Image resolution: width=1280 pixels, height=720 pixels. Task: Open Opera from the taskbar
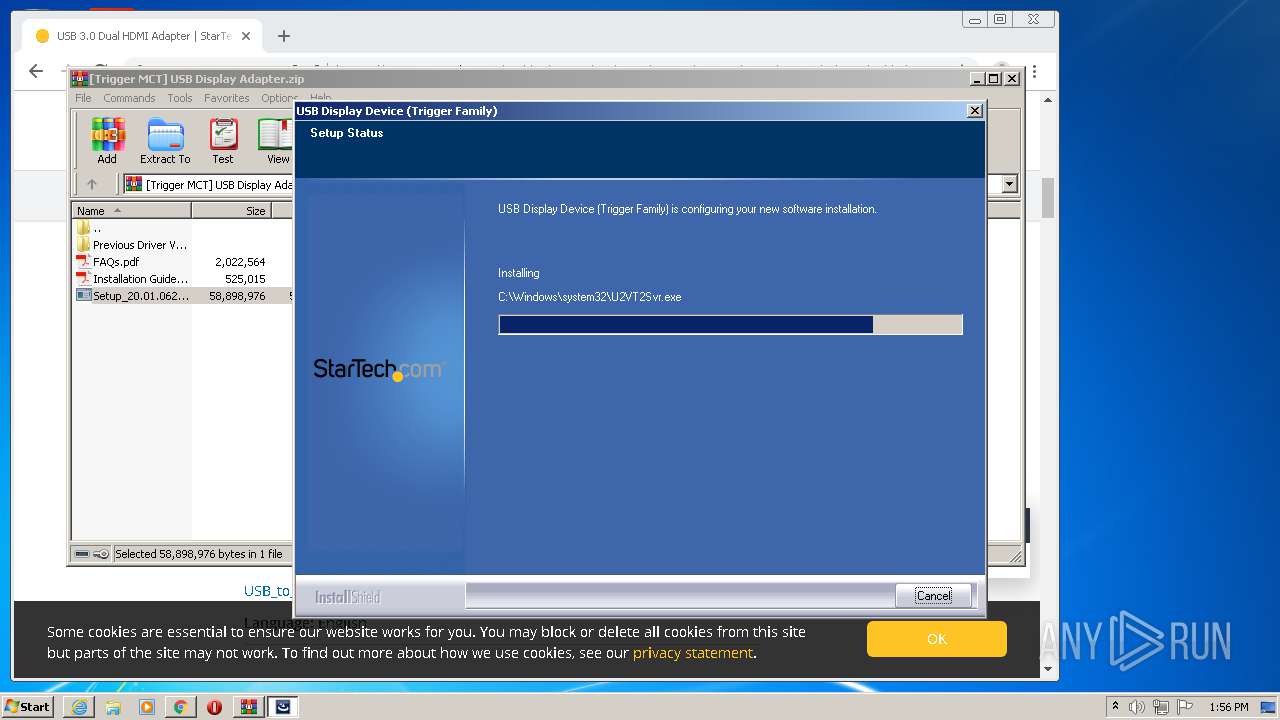[214, 707]
